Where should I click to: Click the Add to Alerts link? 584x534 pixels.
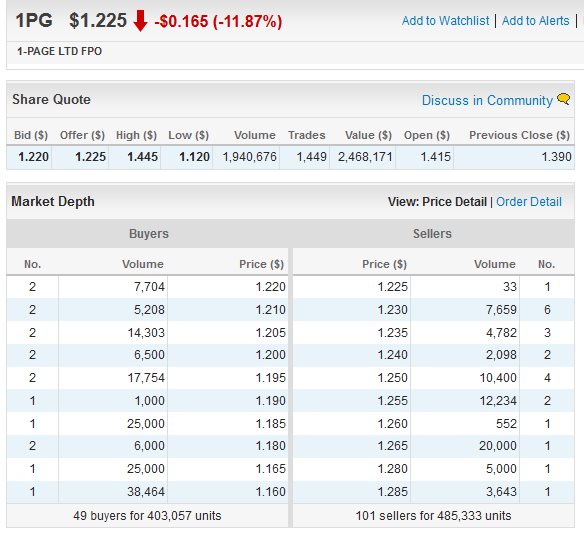click(536, 20)
